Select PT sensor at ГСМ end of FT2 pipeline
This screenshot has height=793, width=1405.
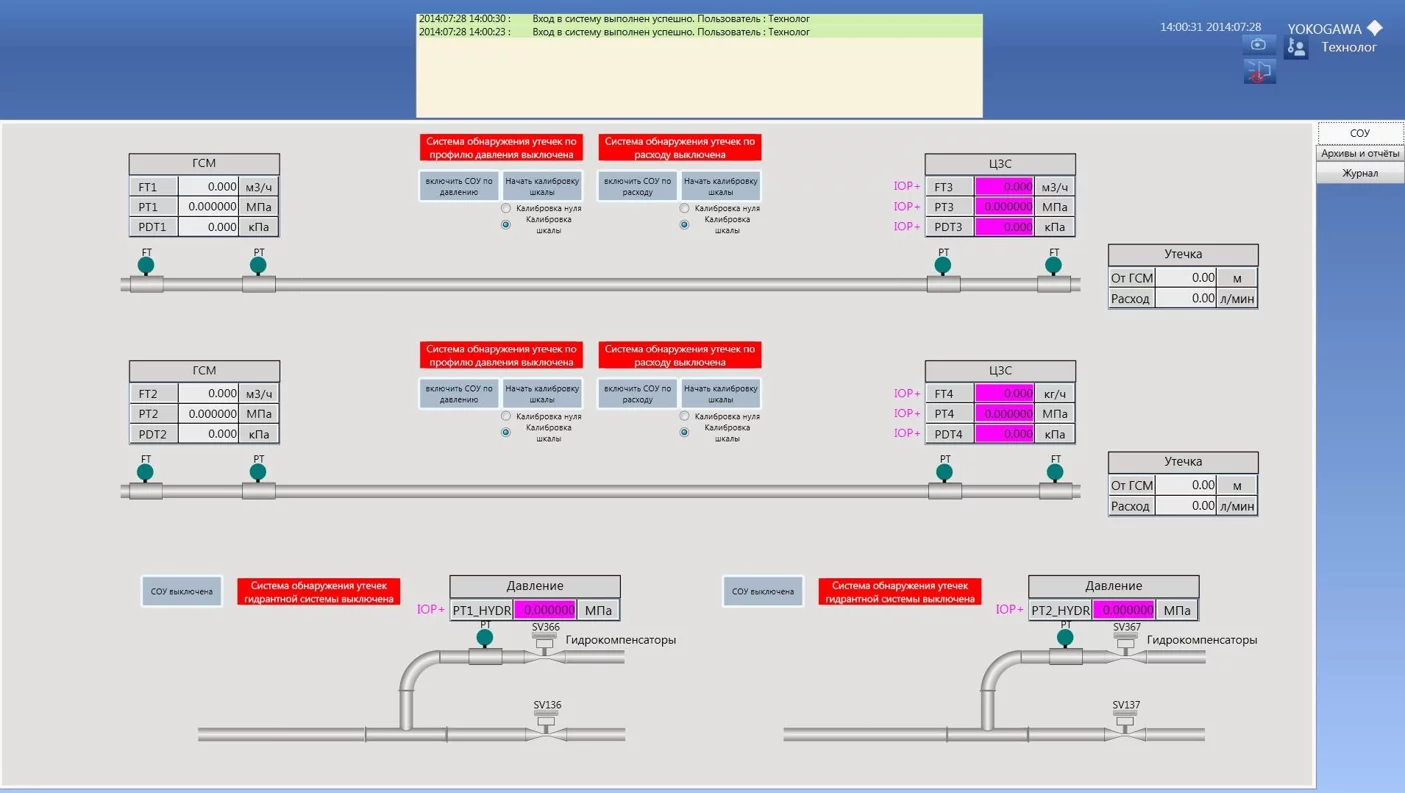(x=258, y=472)
